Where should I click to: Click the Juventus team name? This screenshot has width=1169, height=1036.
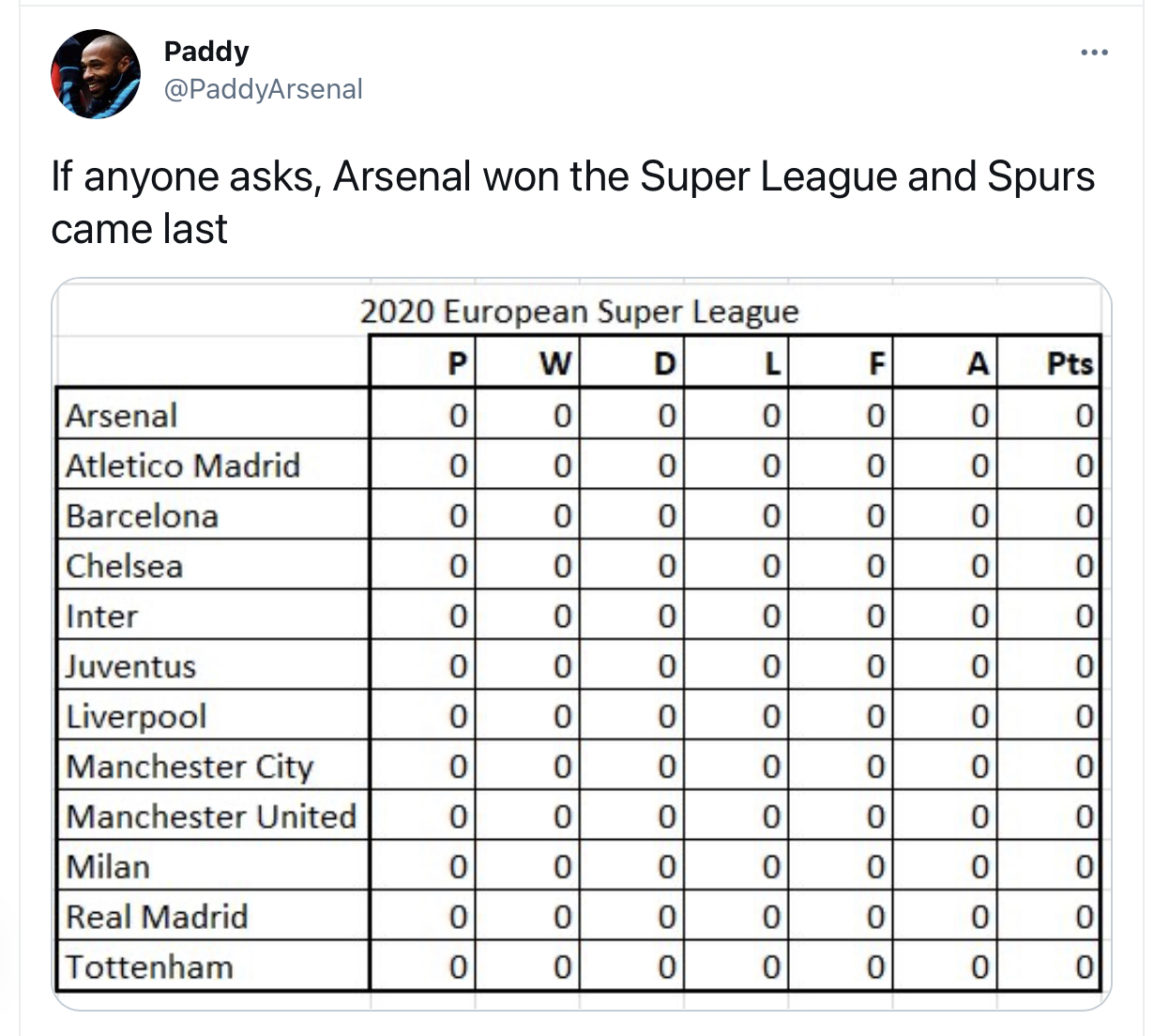[x=130, y=666]
